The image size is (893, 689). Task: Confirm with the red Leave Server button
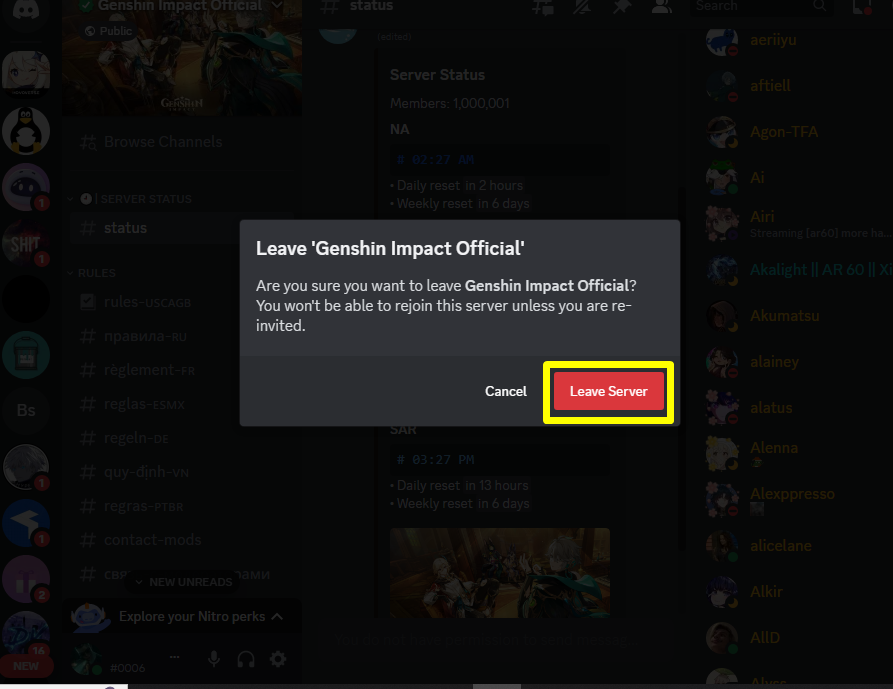click(608, 391)
